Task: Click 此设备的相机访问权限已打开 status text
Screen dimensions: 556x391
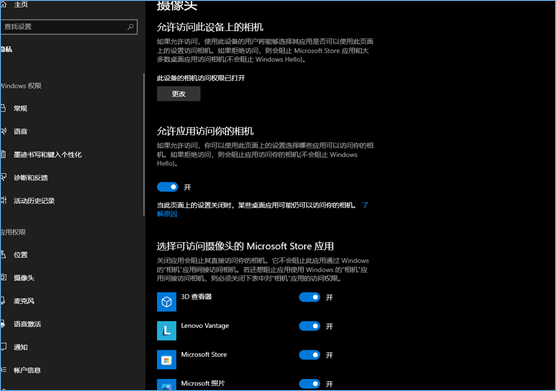Action: 201,78
